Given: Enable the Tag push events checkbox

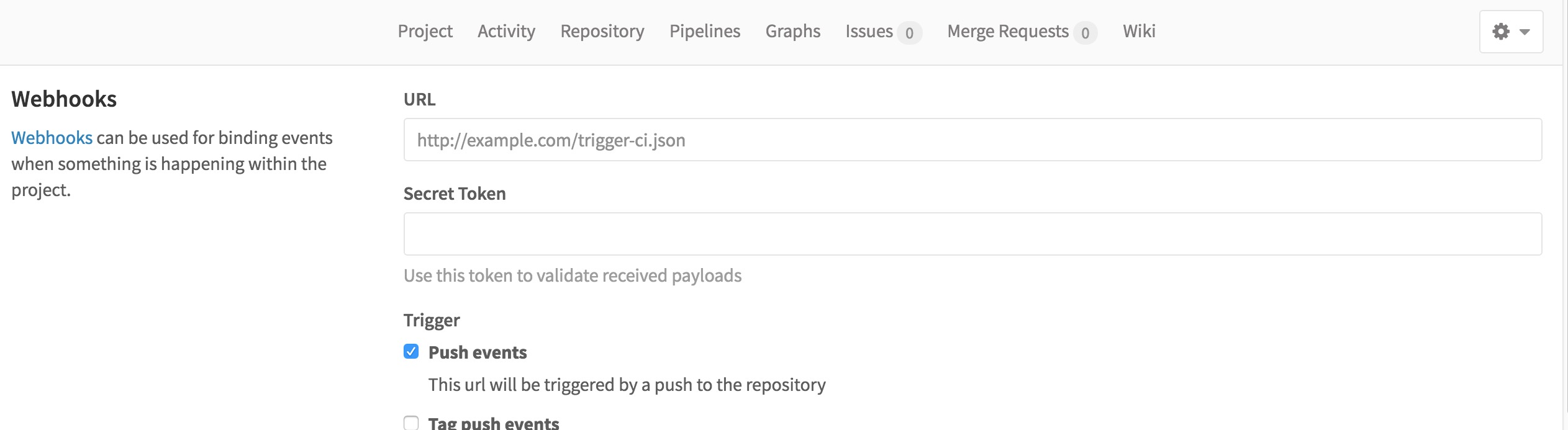Looking at the screenshot, I should (x=411, y=423).
